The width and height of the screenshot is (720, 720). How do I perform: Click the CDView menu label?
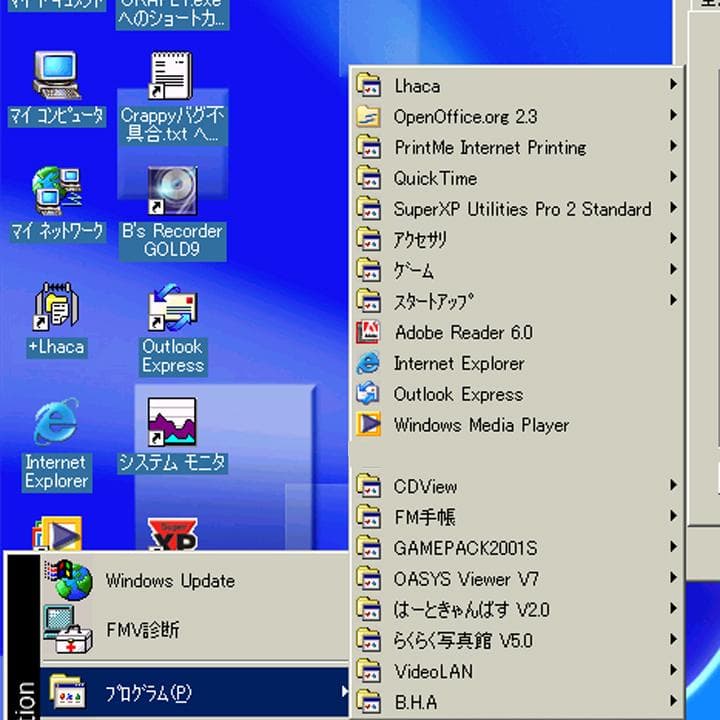click(425, 486)
